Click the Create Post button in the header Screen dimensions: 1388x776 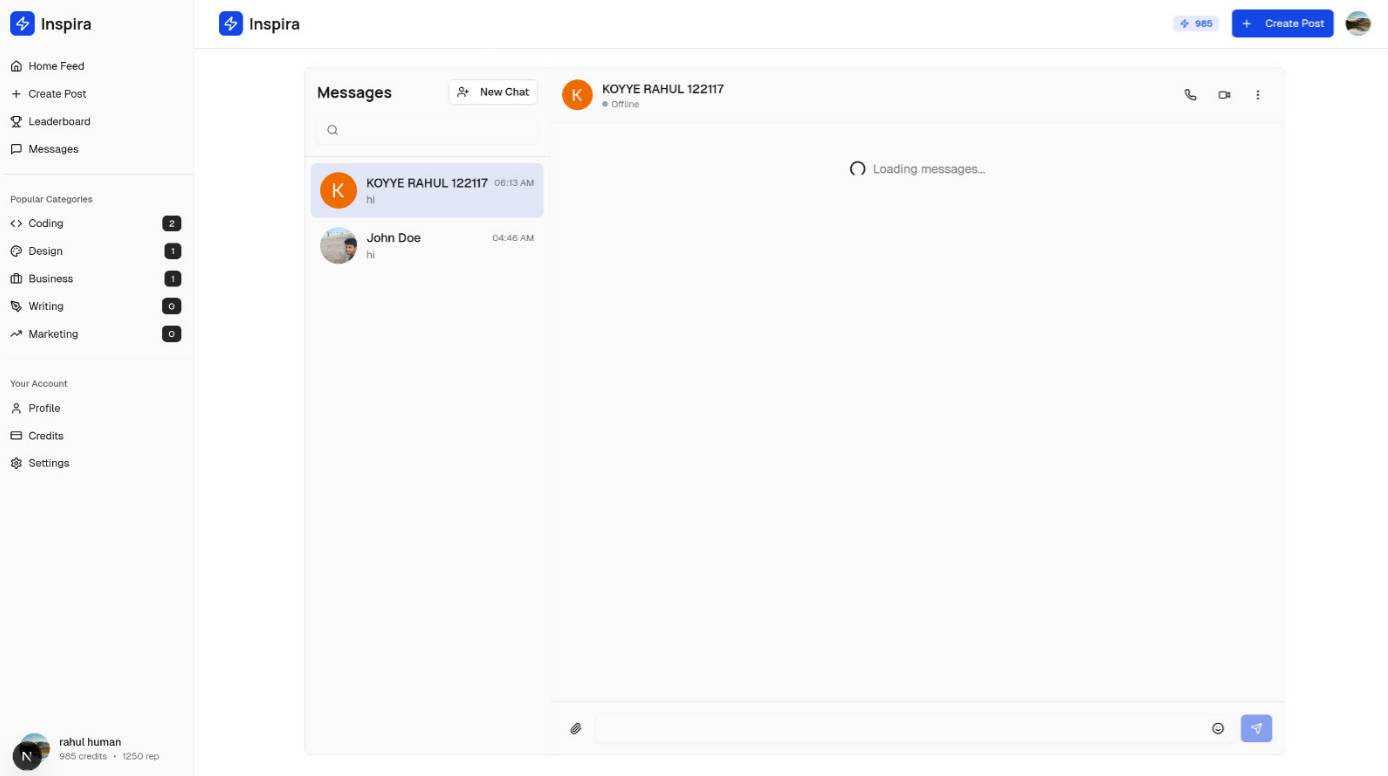1282,24
